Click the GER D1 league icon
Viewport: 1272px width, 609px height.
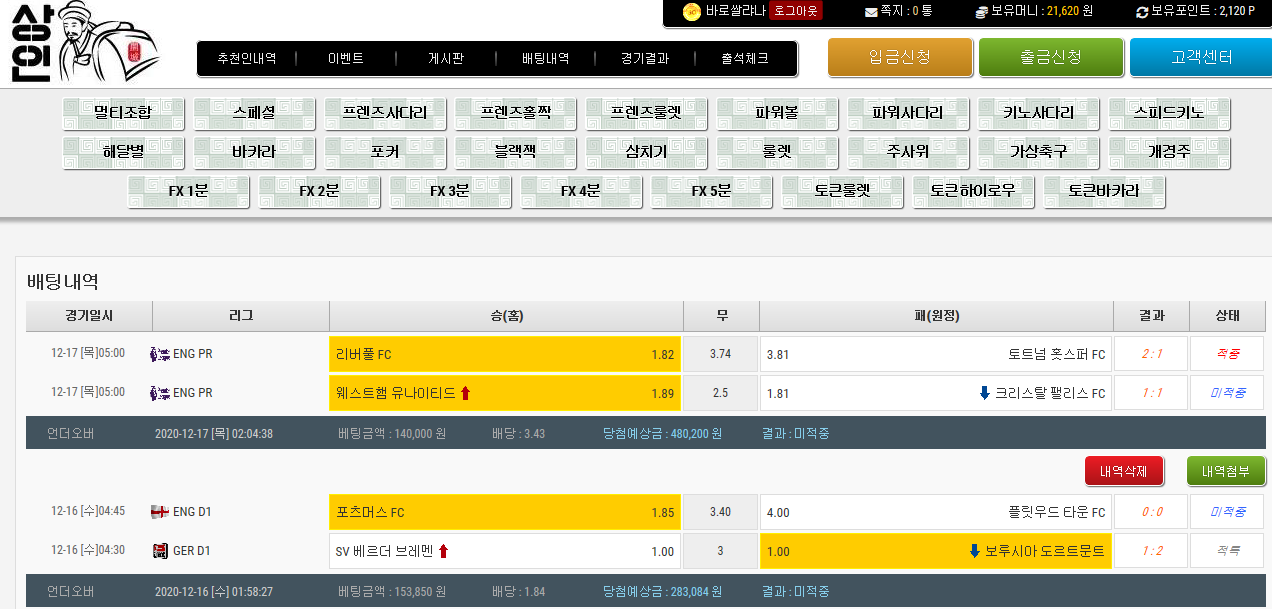click(x=160, y=551)
